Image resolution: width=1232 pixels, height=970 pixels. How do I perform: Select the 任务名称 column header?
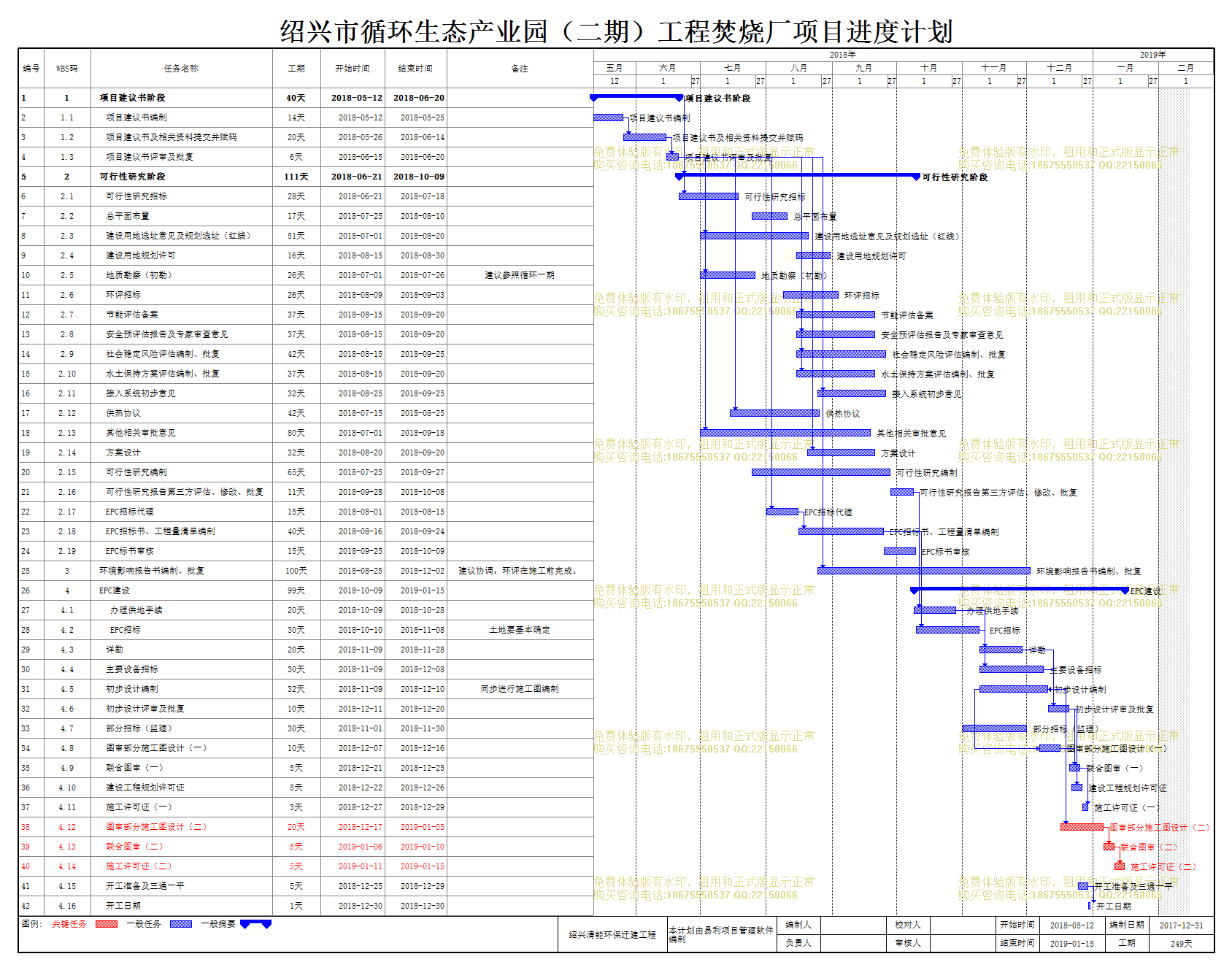181,69
